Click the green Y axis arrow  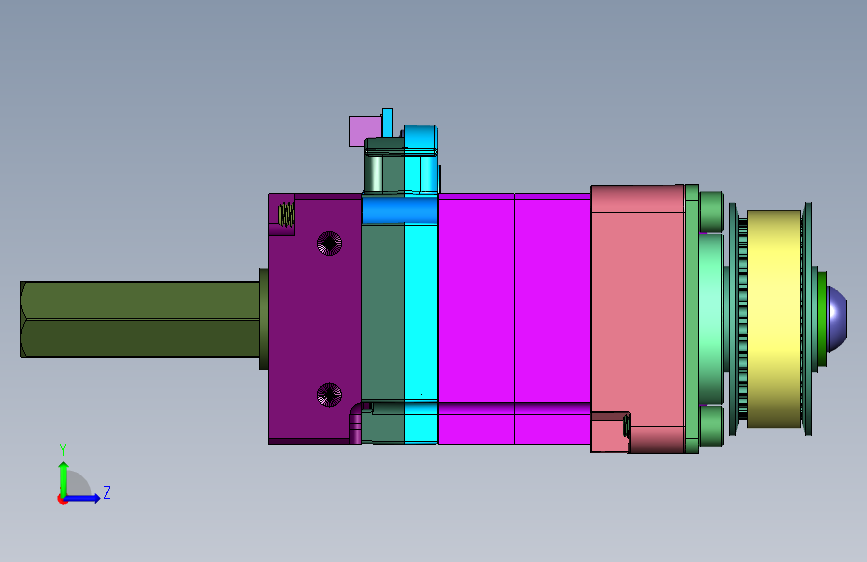64,478
